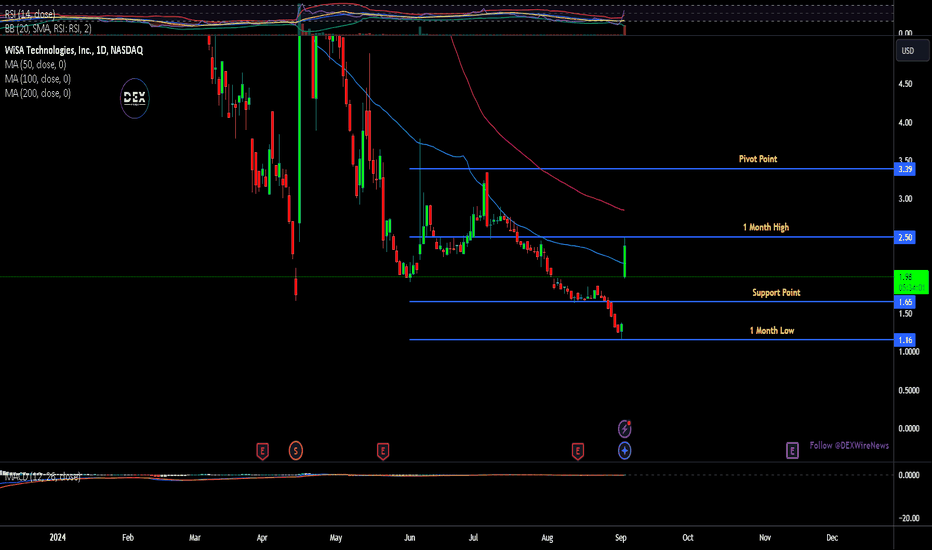Viewport: 932px width, 550px height.
Task: Click the 2024 label on time axis
Action: click(x=58, y=538)
